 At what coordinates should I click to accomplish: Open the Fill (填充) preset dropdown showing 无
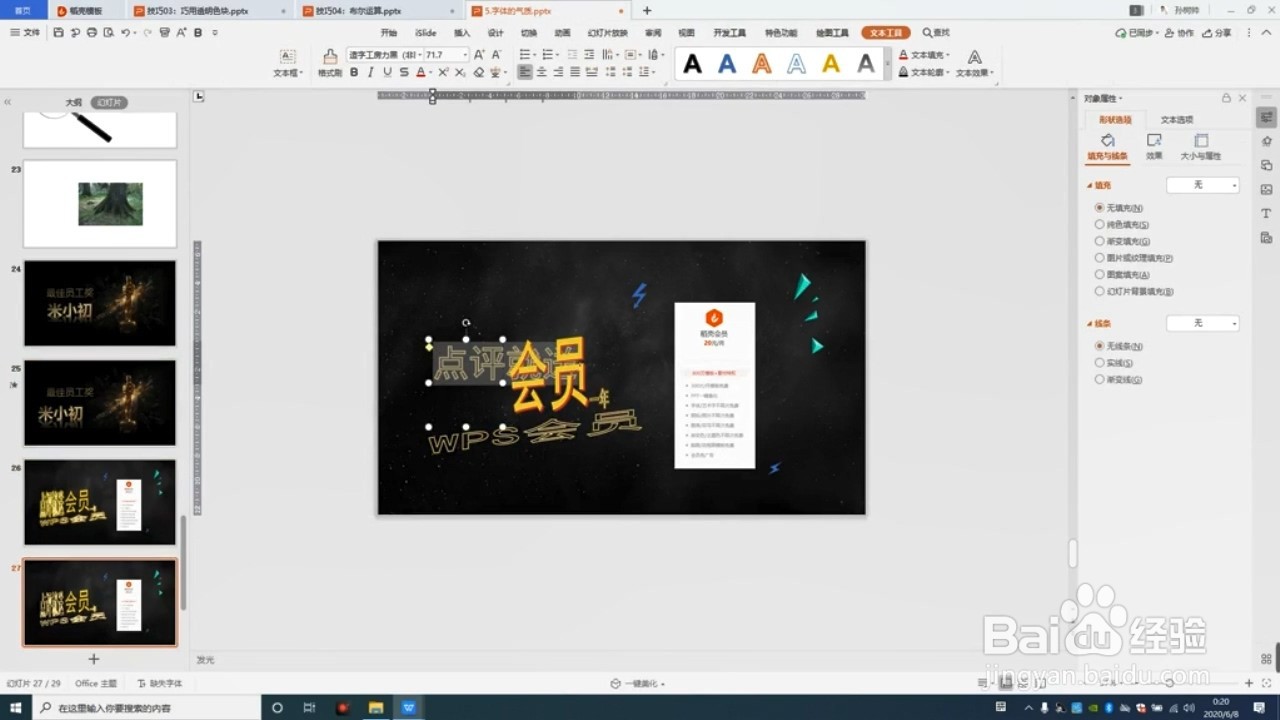coord(1203,185)
